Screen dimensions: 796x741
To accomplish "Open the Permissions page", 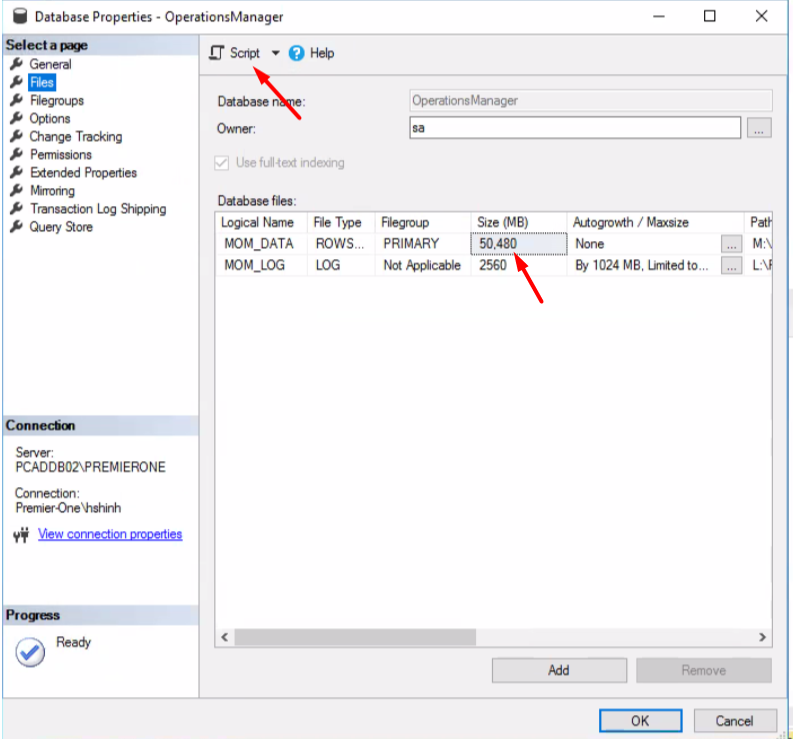I will [61, 154].
